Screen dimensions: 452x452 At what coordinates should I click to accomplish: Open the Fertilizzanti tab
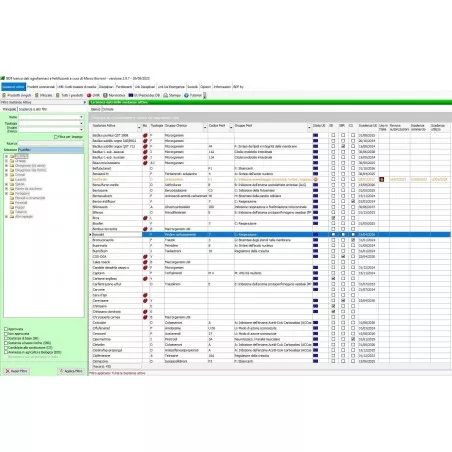point(124,87)
